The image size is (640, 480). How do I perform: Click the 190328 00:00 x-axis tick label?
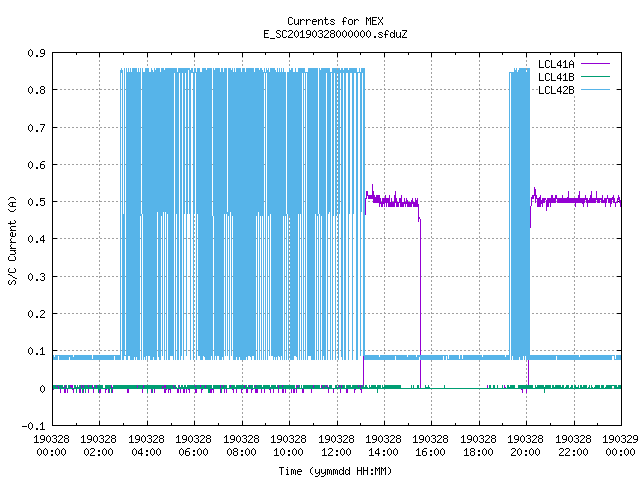[51, 446]
